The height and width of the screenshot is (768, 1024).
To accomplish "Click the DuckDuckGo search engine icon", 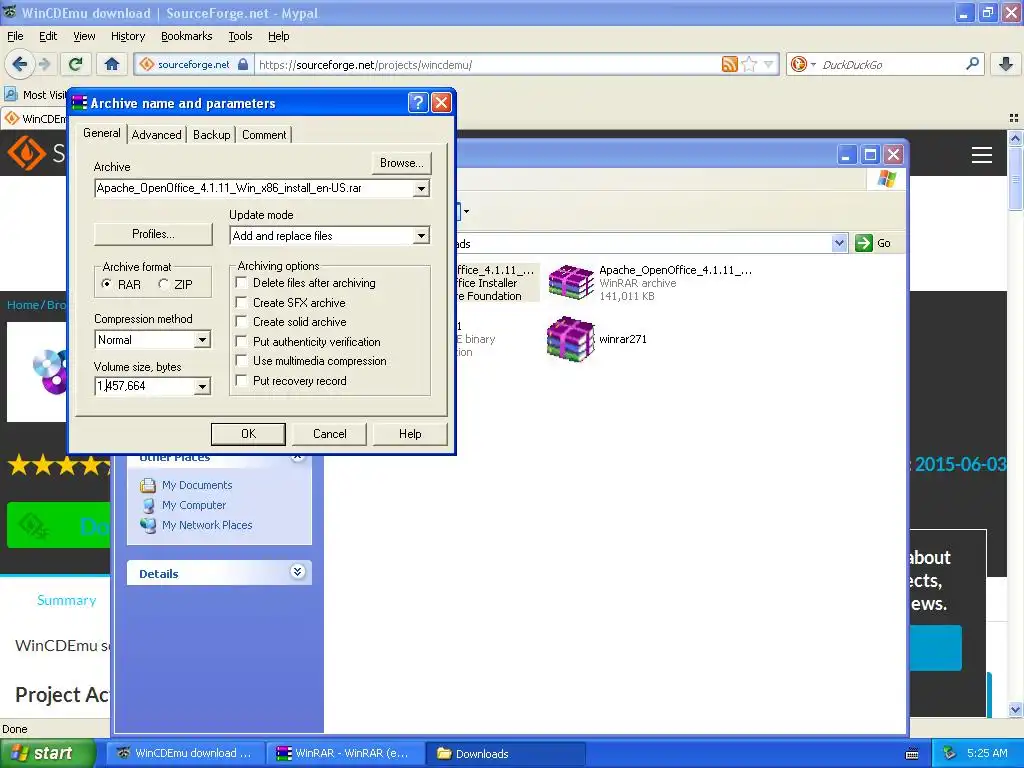I will pyautogui.click(x=798, y=64).
